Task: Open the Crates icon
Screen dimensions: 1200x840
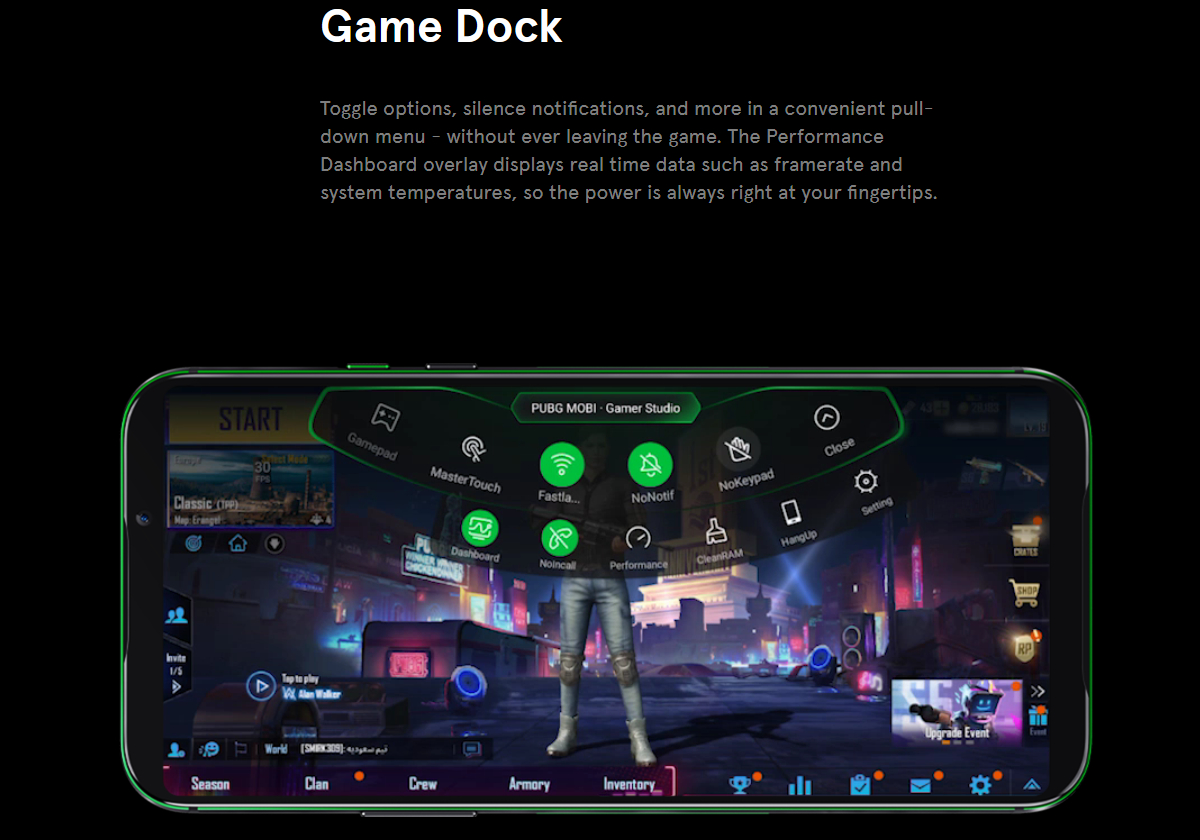Action: (x=1025, y=538)
